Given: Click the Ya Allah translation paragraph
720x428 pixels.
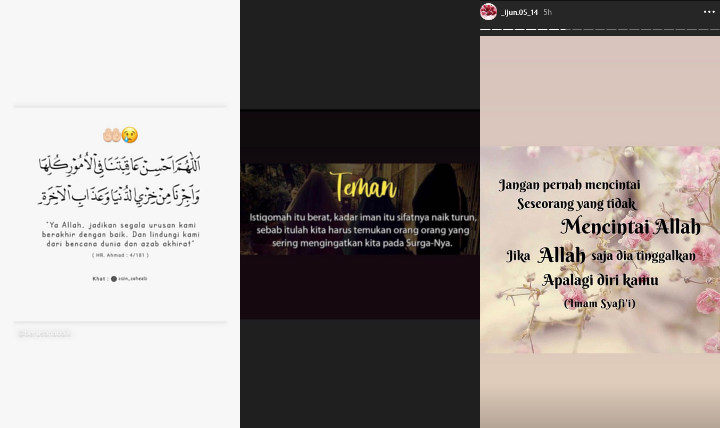Looking at the screenshot, I should click(x=120, y=234).
